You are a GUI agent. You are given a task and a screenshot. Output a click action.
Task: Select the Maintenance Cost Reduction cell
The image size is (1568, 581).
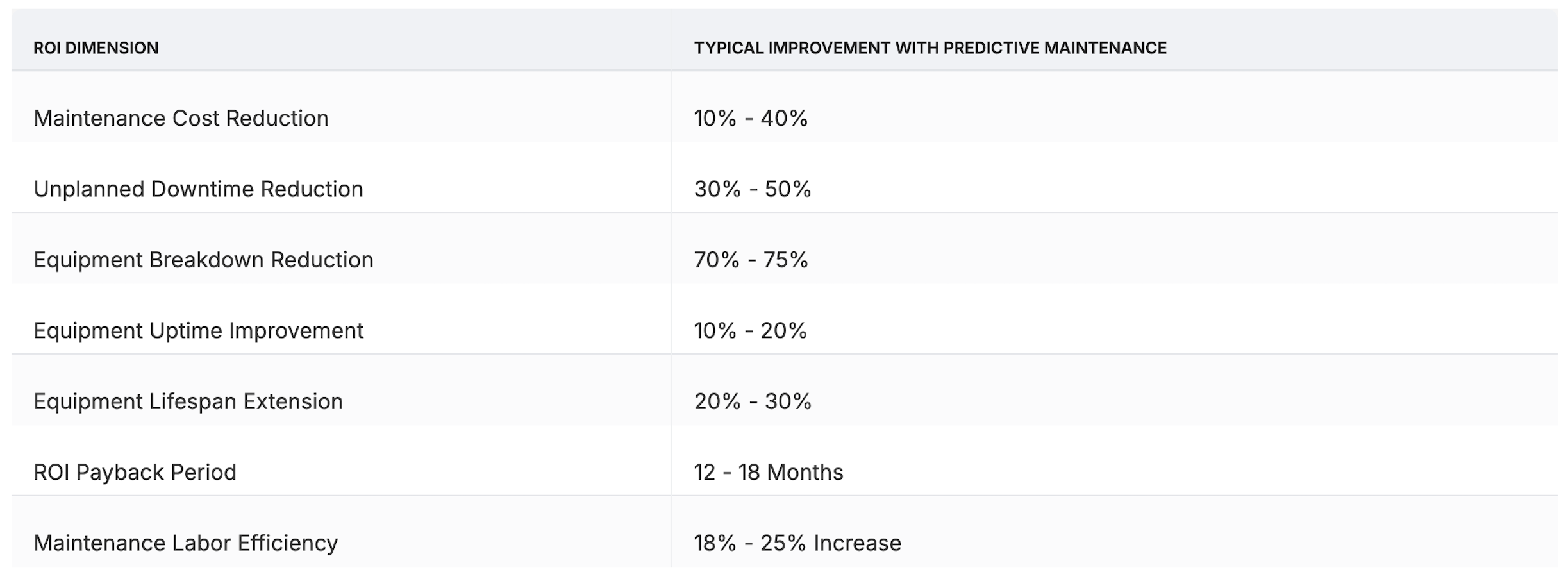click(x=181, y=119)
